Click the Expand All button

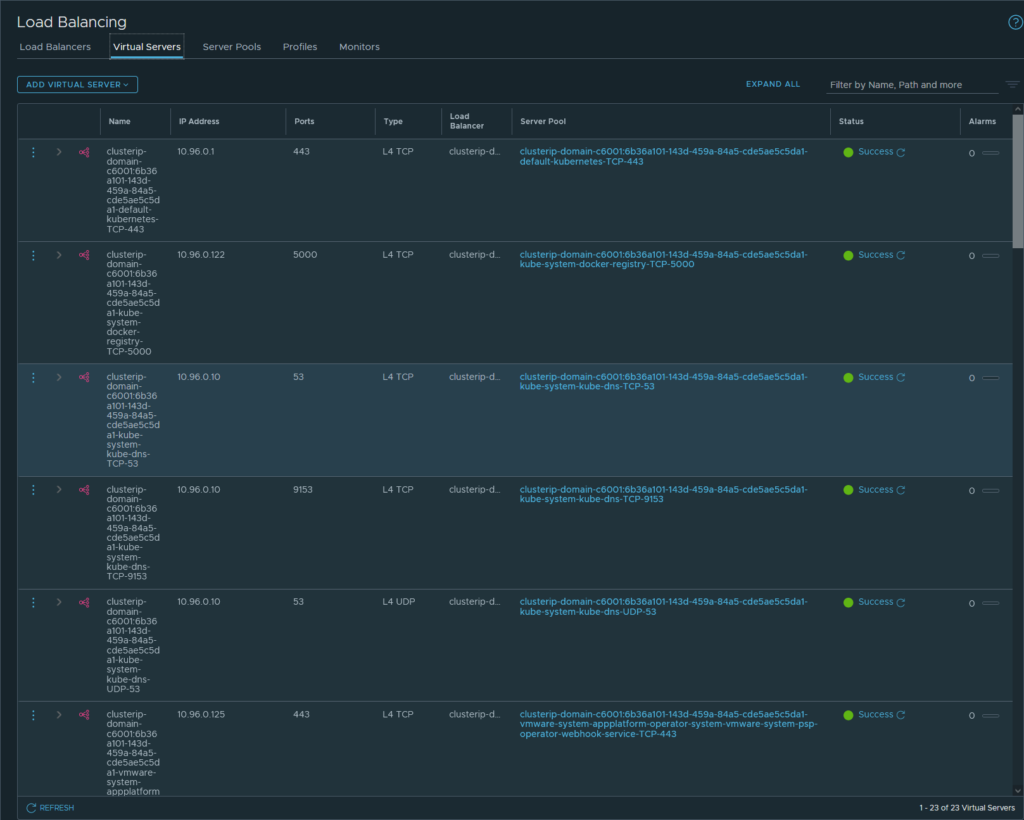click(773, 84)
